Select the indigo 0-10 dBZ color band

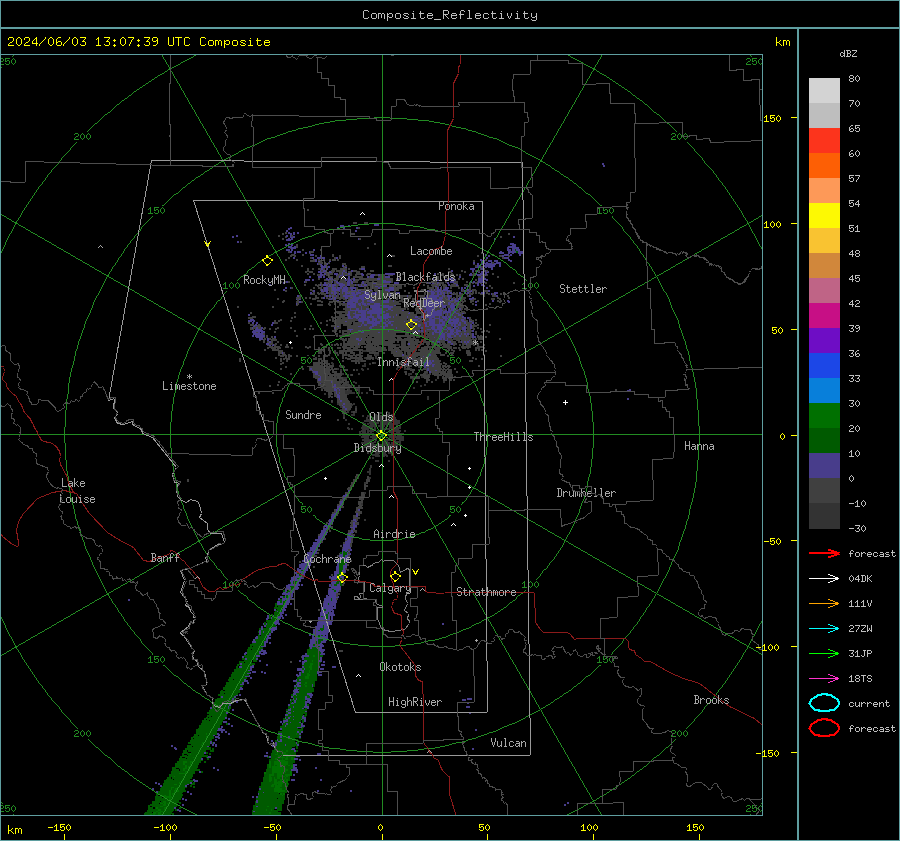[x=824, y=466]
